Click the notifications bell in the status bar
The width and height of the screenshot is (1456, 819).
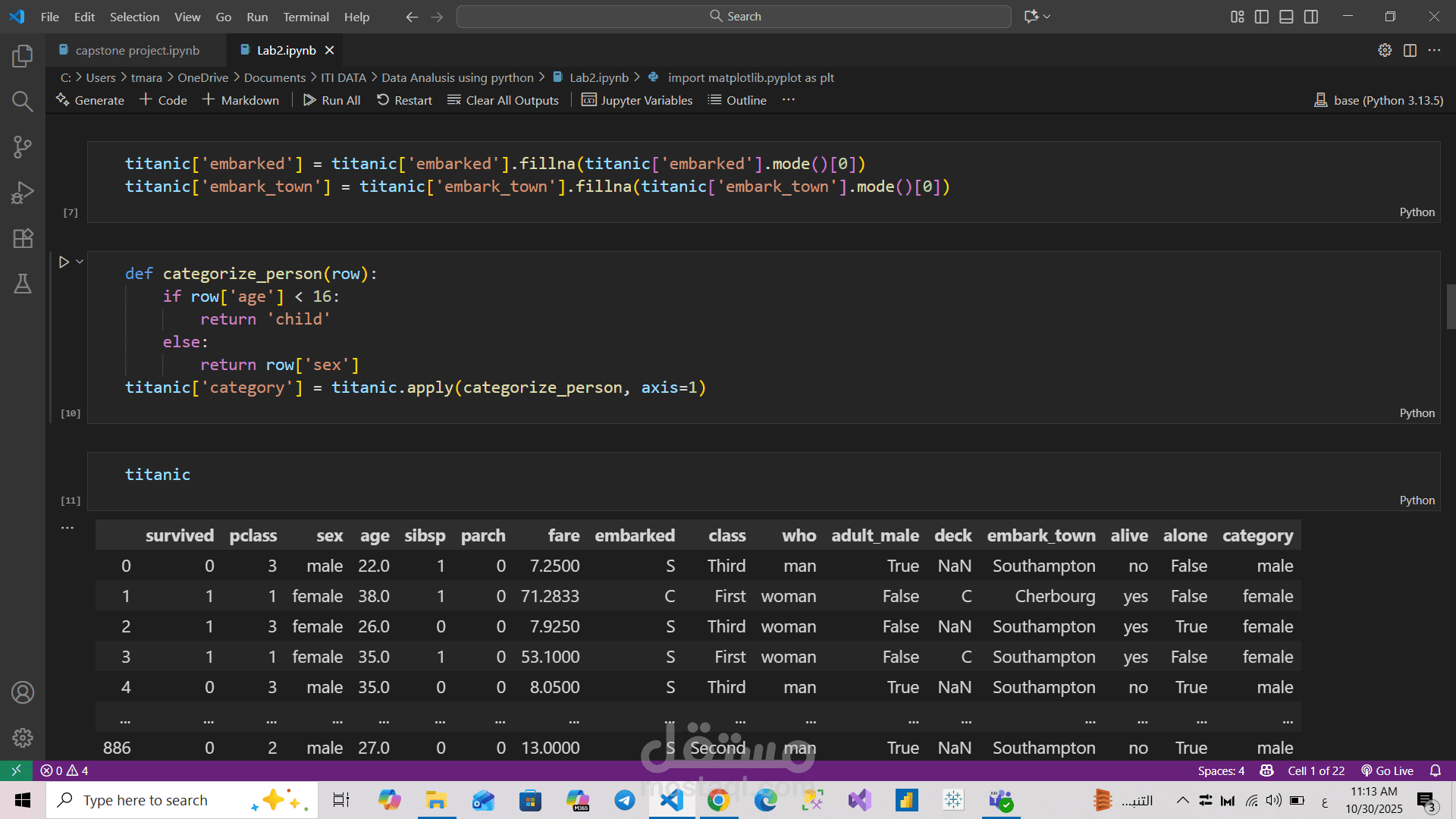[x=1435, y=770]
